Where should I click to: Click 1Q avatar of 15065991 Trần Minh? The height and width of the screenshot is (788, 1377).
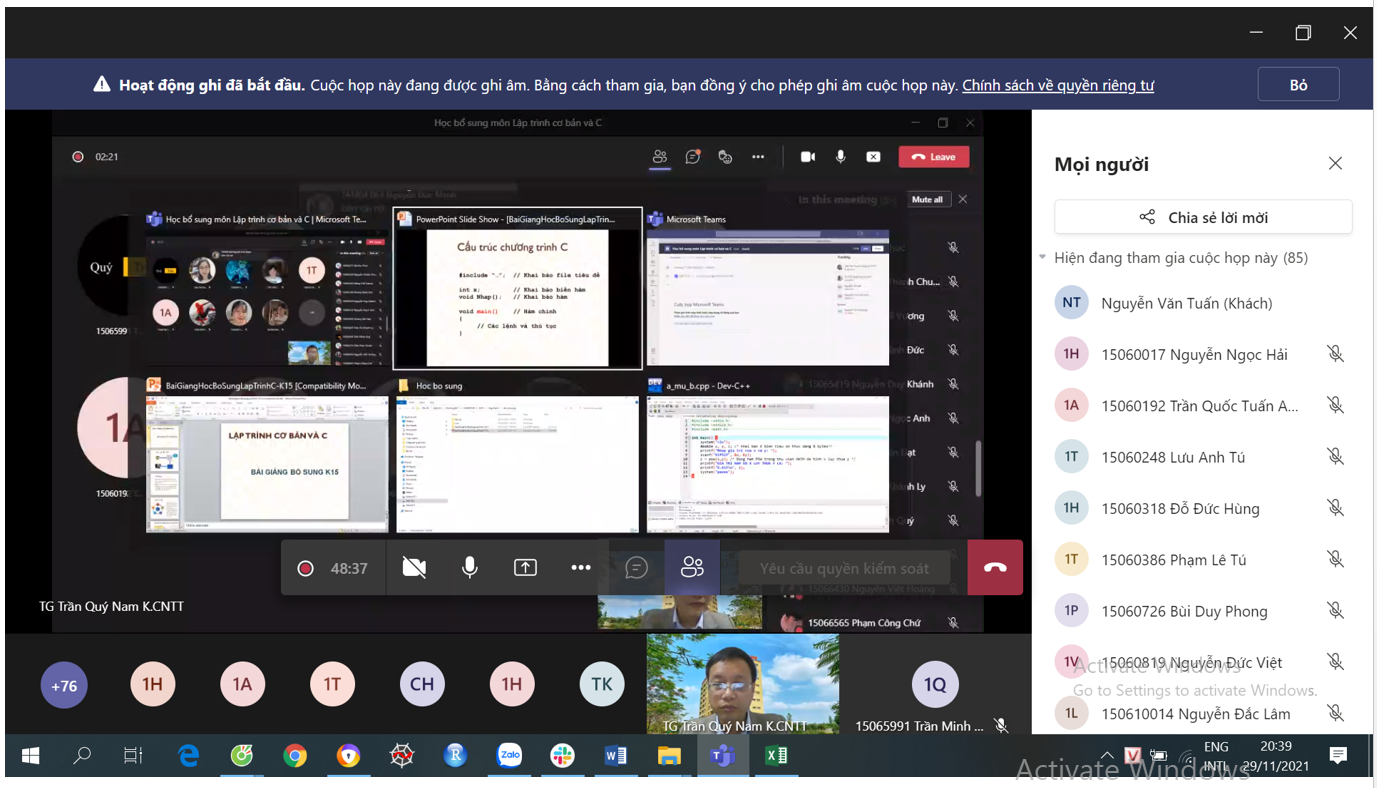click(x=935, y=684)
